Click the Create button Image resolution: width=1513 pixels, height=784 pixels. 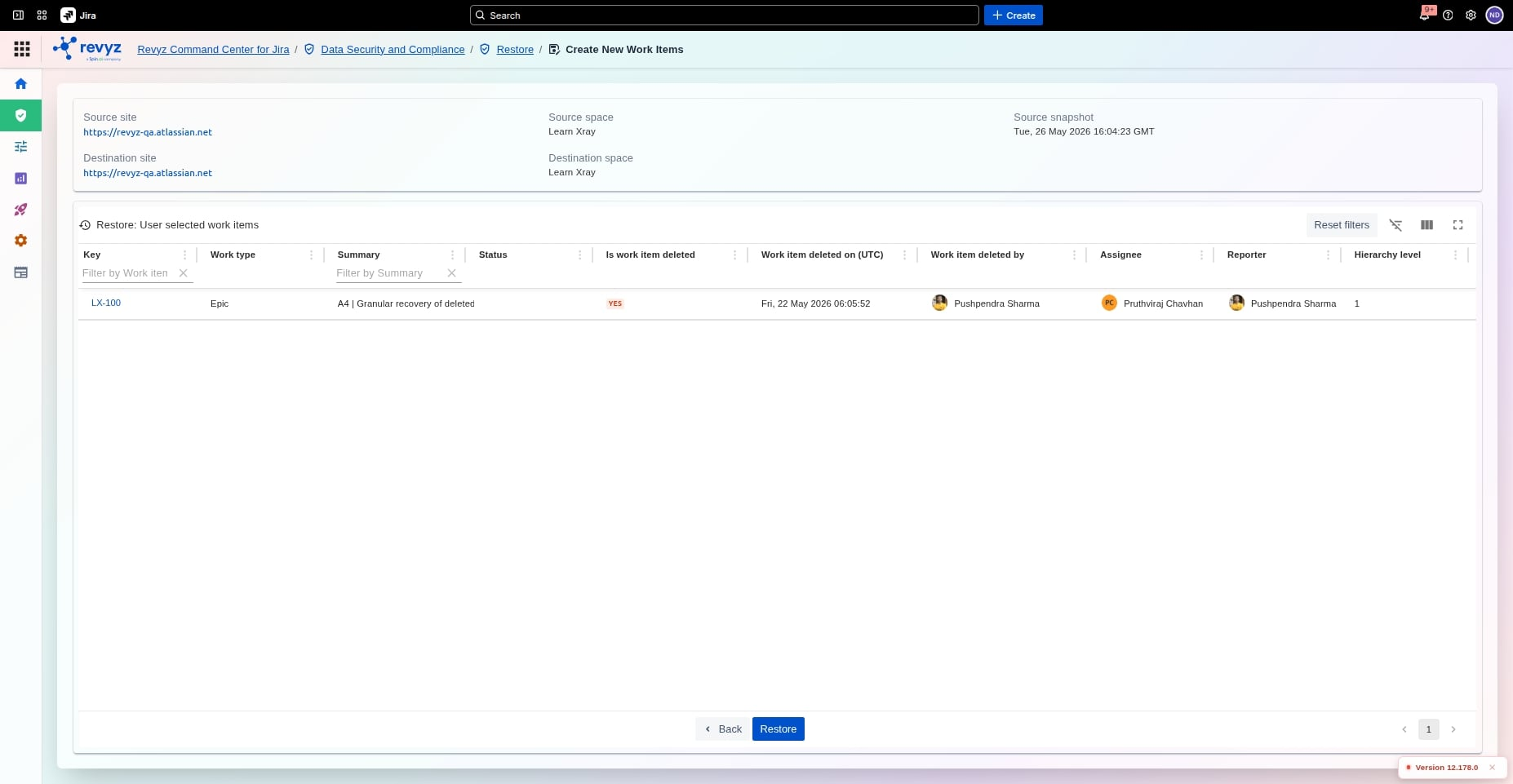tap(1014, 16)
